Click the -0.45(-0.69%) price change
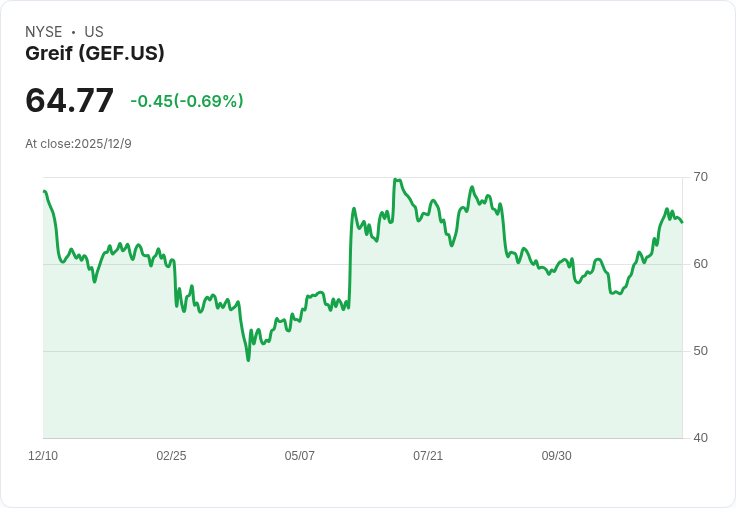Screen dimensions: 736x508 (187, 101)
